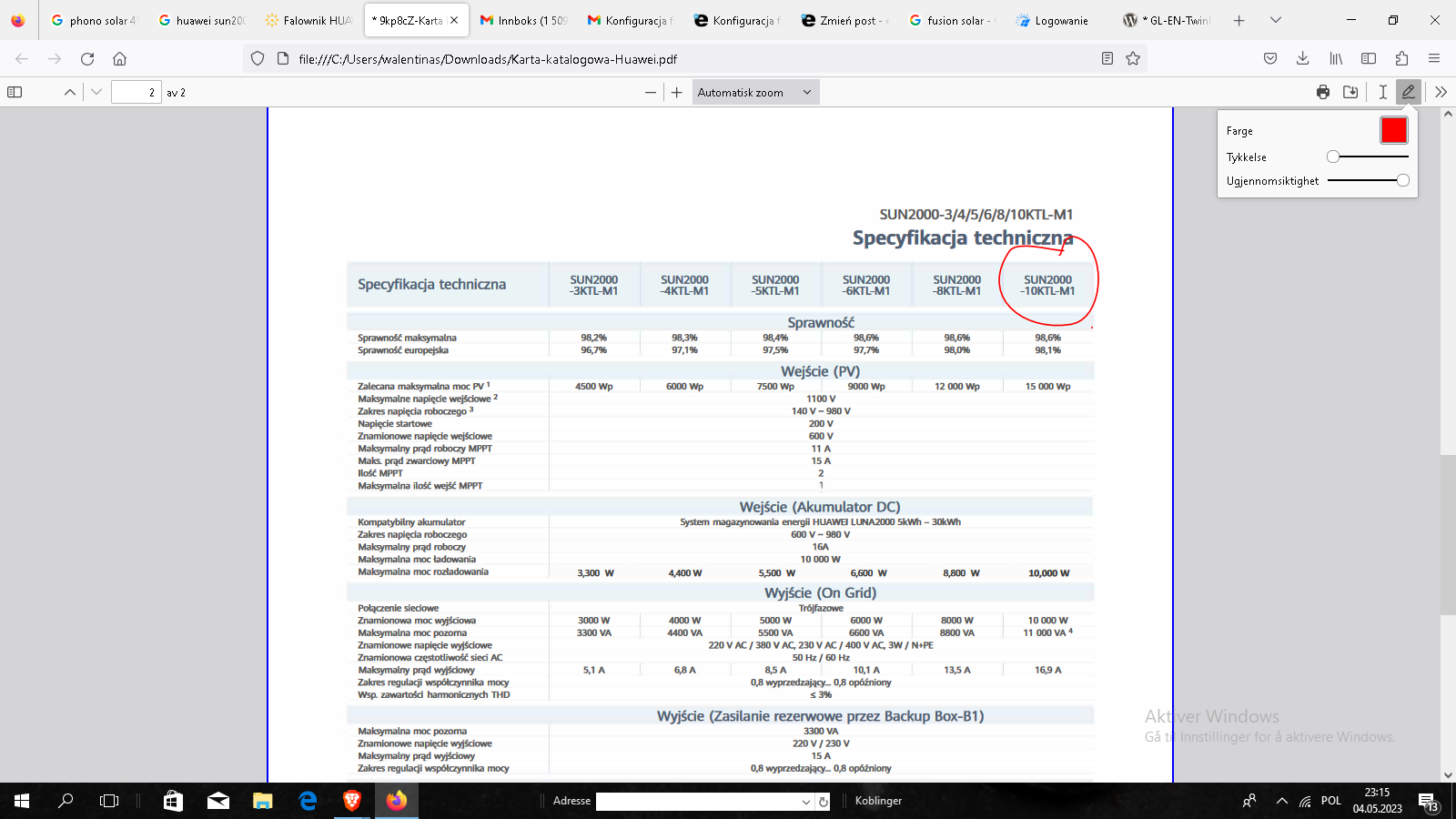Adjust the Tykkelse thickness slider
Viewport: 1456px width, 819px height.
pos(1368,157)
